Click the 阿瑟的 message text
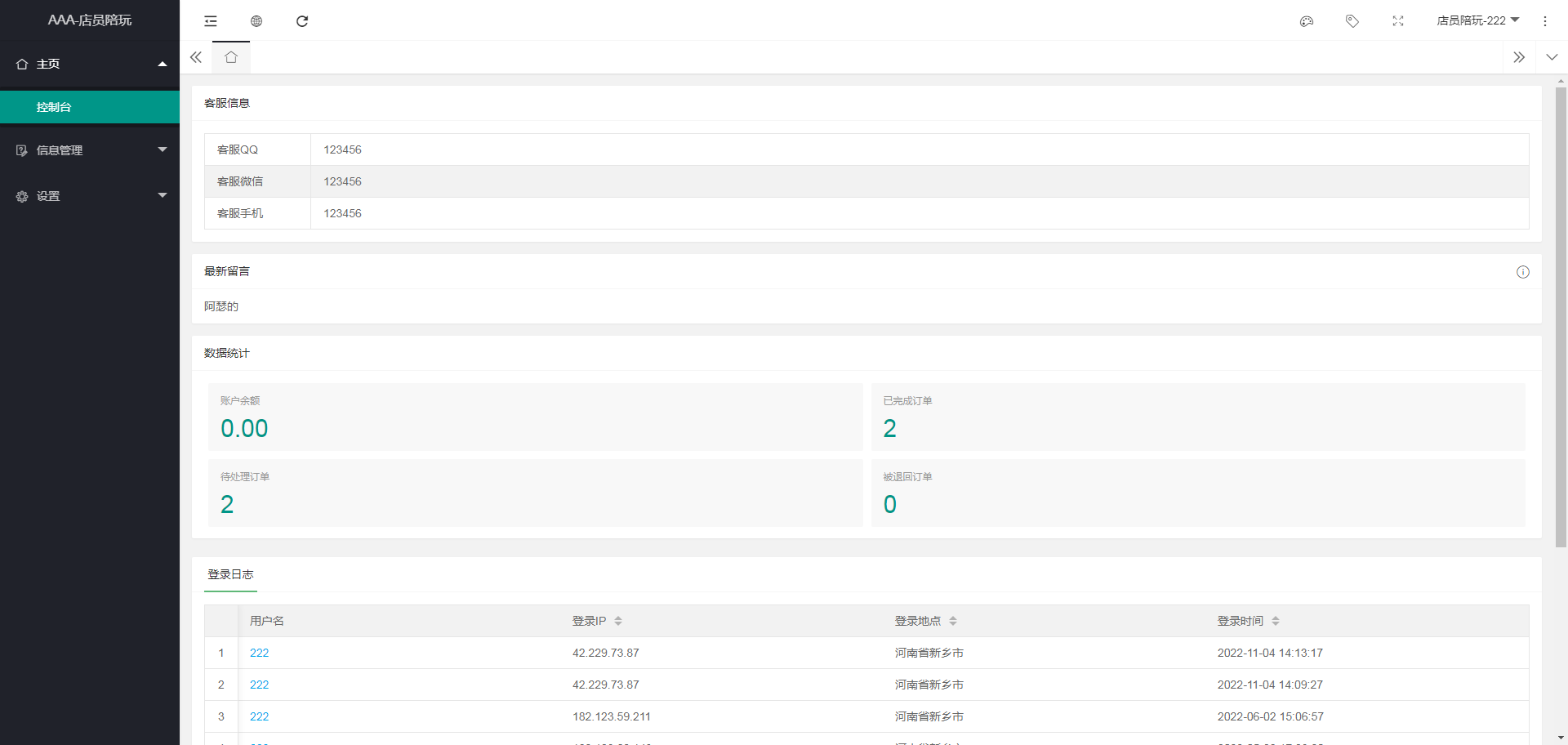 (x=221, y=306)
